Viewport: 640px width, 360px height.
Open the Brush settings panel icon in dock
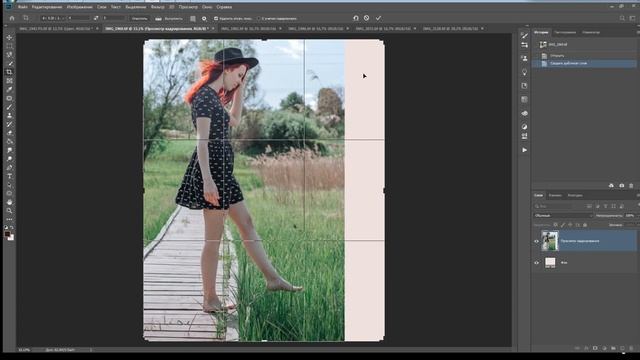click(x=524, y=36)
